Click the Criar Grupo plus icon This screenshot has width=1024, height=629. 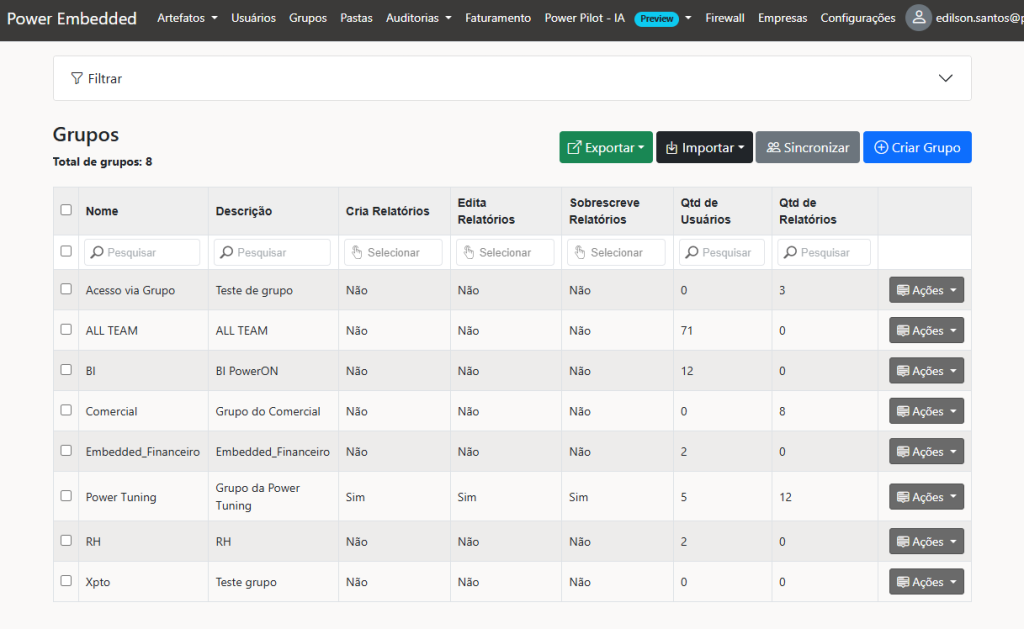880,148
